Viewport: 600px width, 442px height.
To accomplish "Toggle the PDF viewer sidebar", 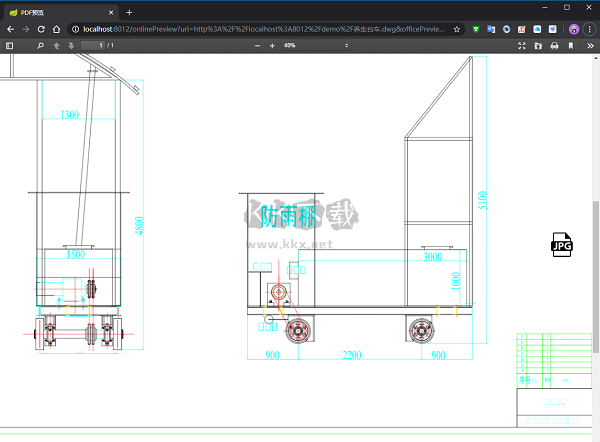I will pyautogui.click(x=10, y=46).
